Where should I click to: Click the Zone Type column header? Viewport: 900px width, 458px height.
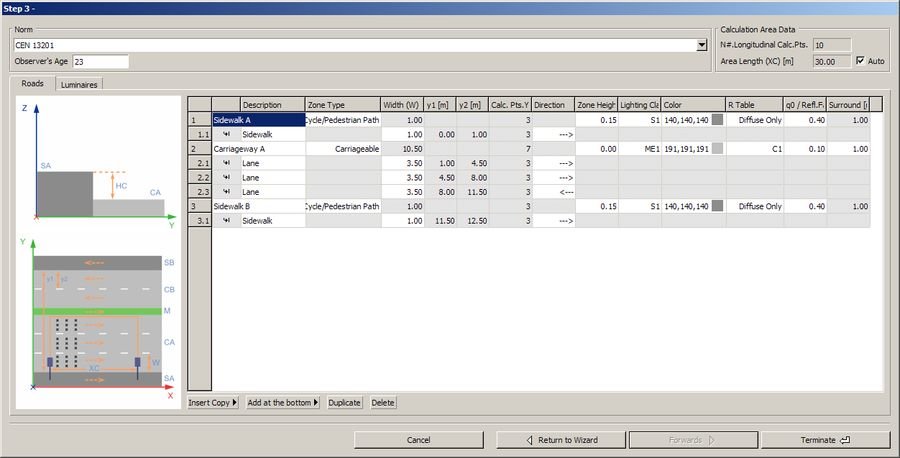343,104
